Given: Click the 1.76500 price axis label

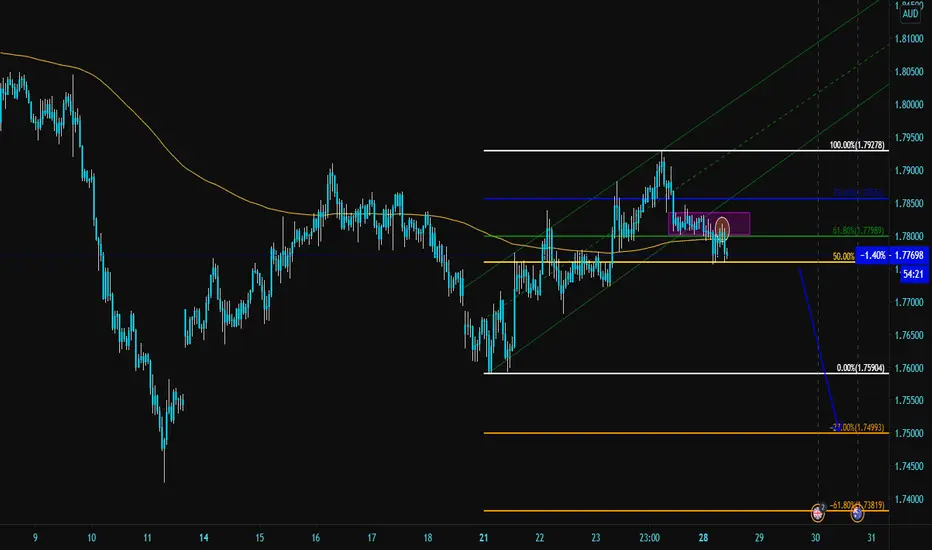Looking at the screenshot, I should coord(909,335).
